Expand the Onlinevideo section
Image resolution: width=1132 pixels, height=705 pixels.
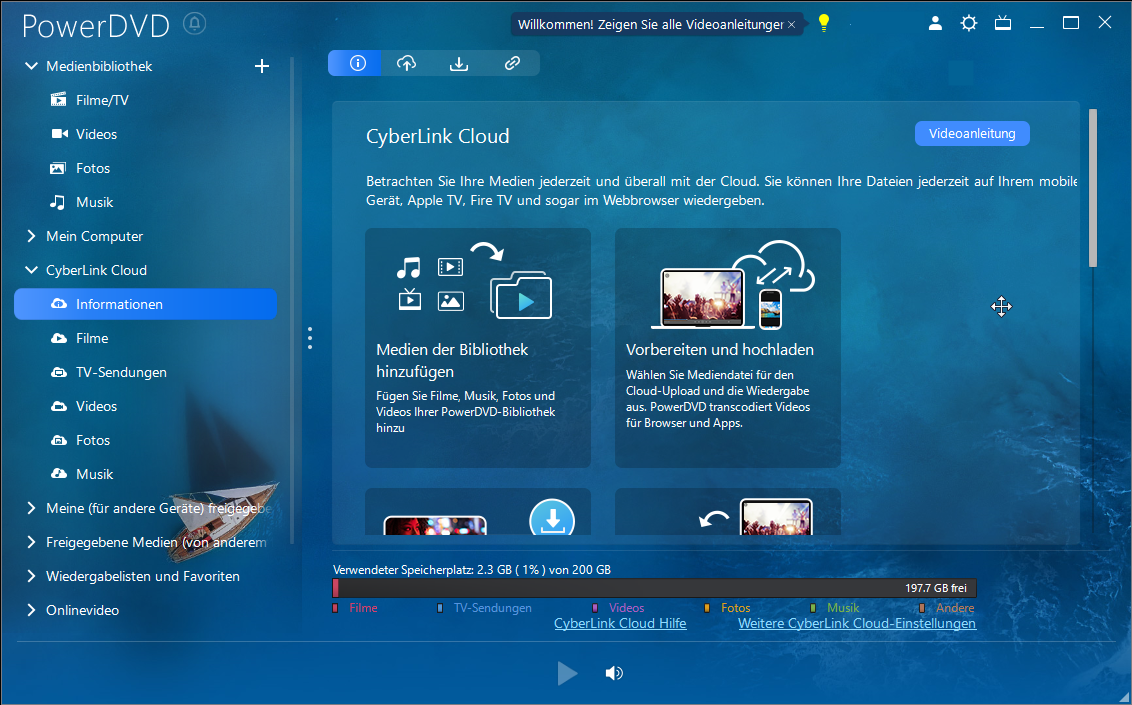[31, 610]
